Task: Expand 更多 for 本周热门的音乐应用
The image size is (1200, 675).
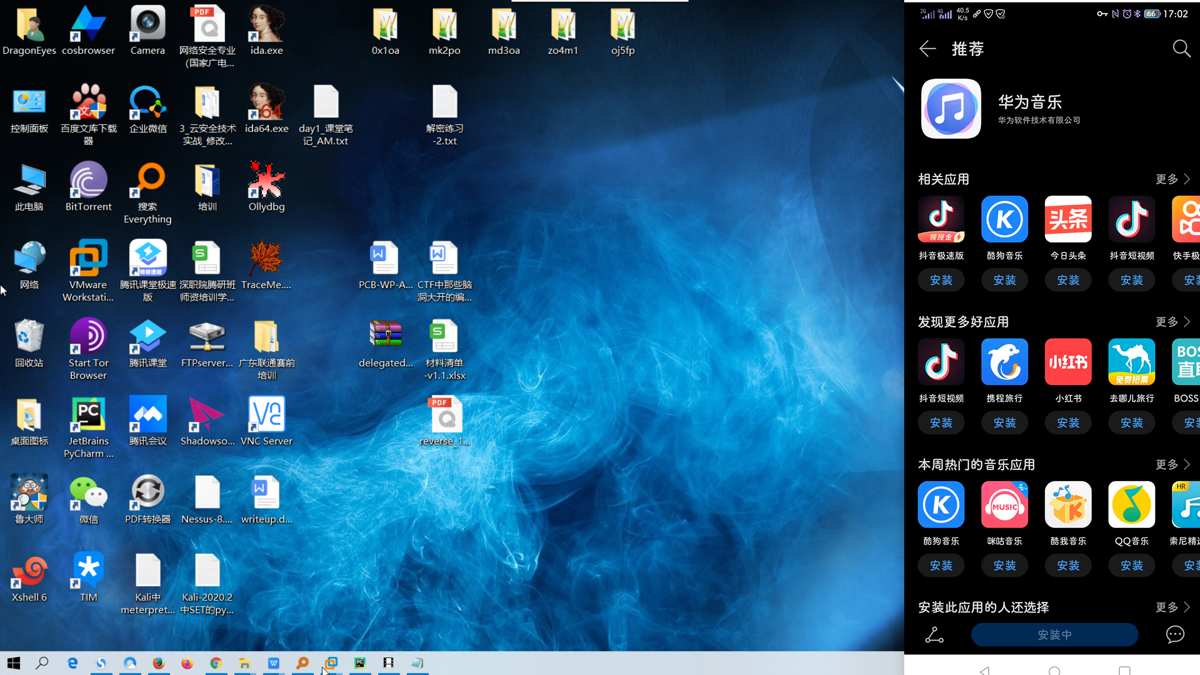Action: [x=1173, y=465]
